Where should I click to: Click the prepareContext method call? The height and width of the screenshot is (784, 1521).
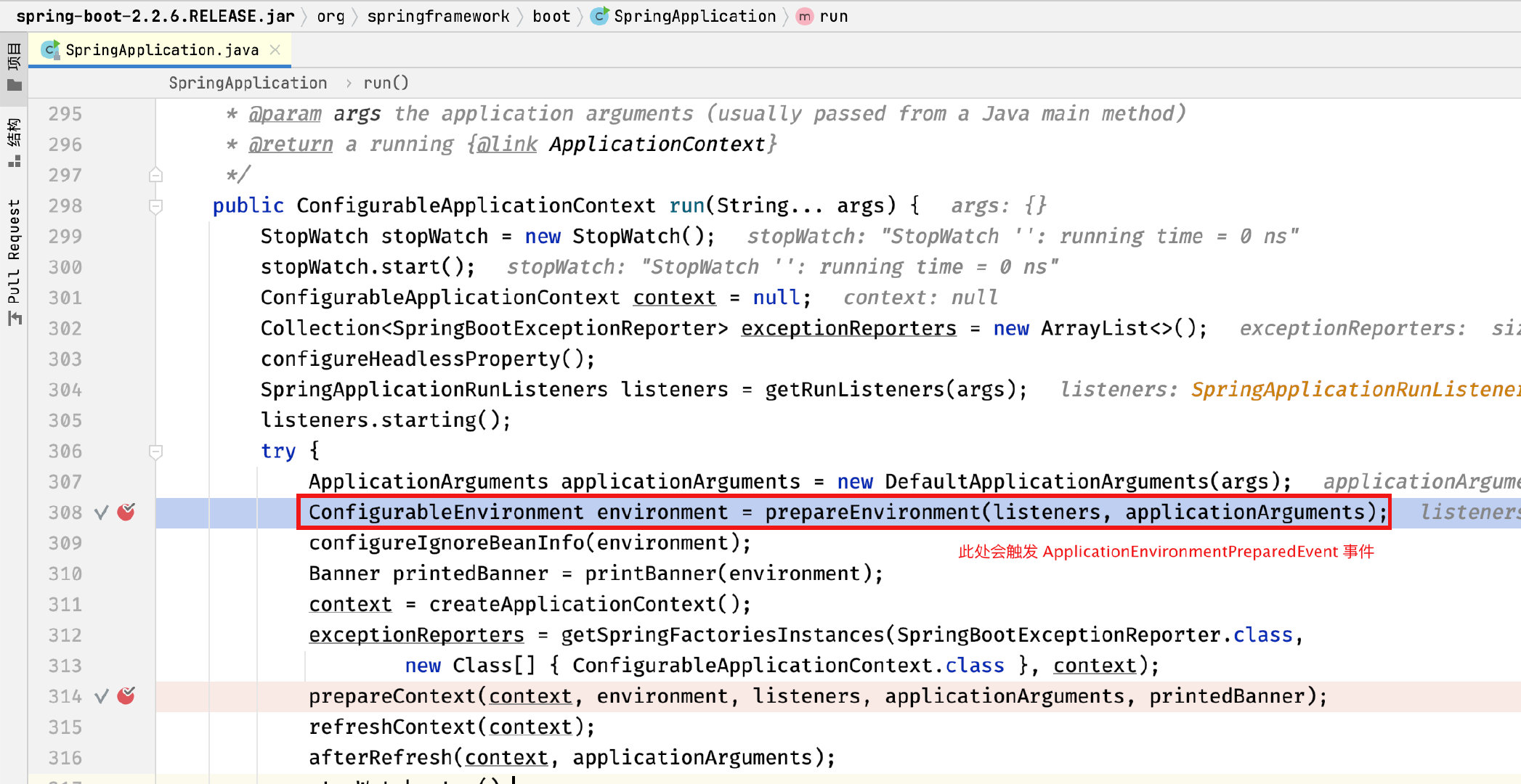[x=392, y=697]
